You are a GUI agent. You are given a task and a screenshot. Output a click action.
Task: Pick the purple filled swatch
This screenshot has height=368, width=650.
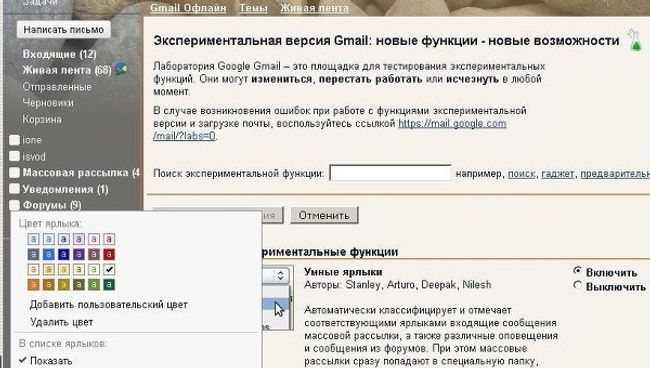[x=79, y=254]
